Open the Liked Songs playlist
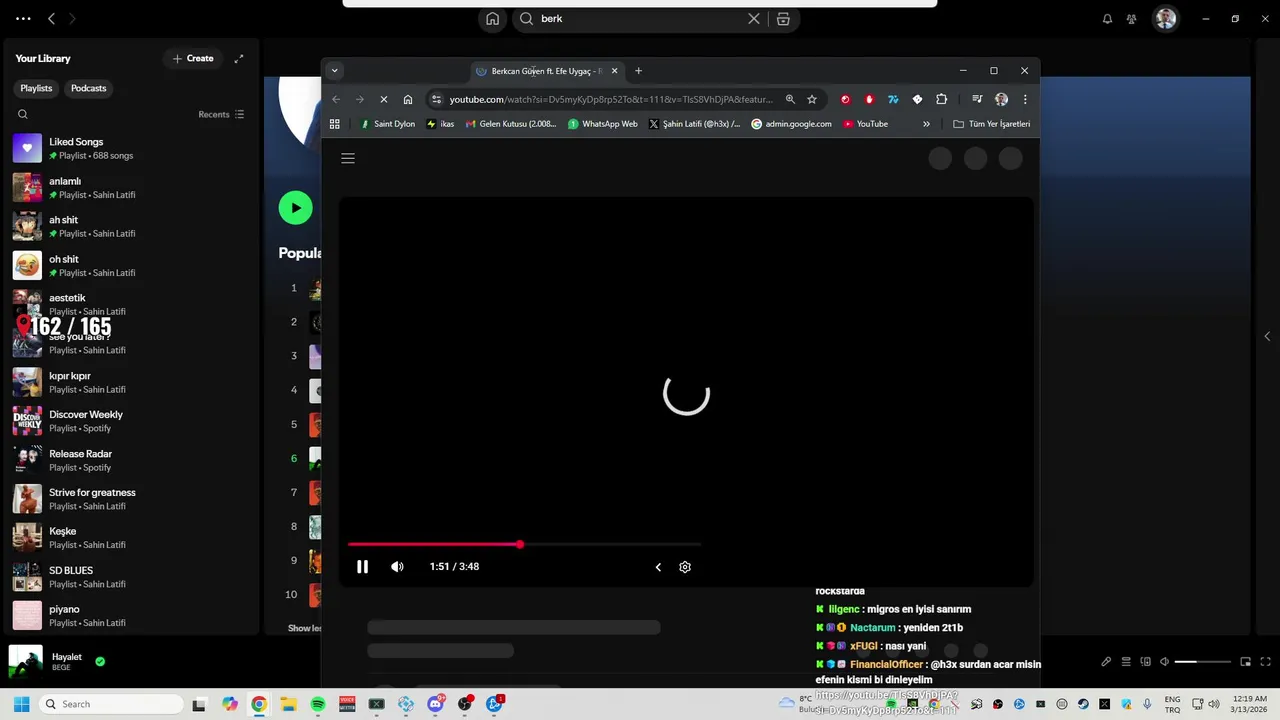 click(x=130, y=148)
